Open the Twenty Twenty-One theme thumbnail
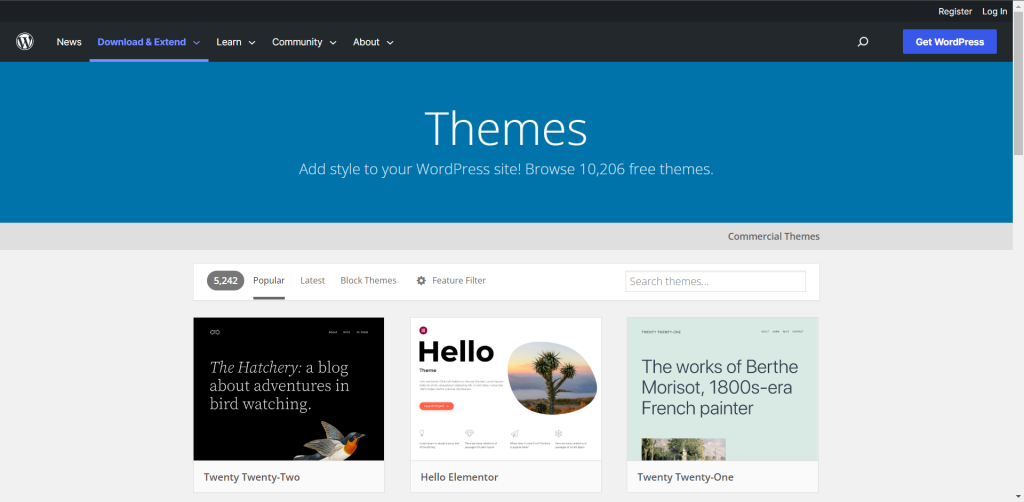The height and width of the screenshot is (502, 1024). (x=722, y=389)
